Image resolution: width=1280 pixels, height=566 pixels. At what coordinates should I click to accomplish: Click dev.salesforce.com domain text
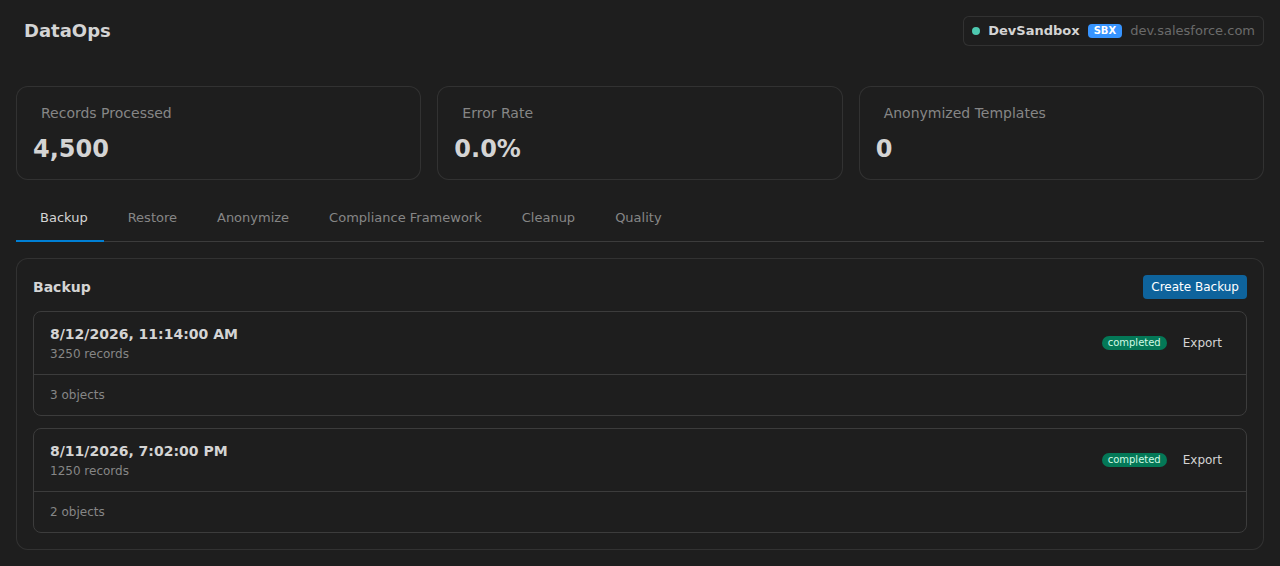(x=1192, y=31)
